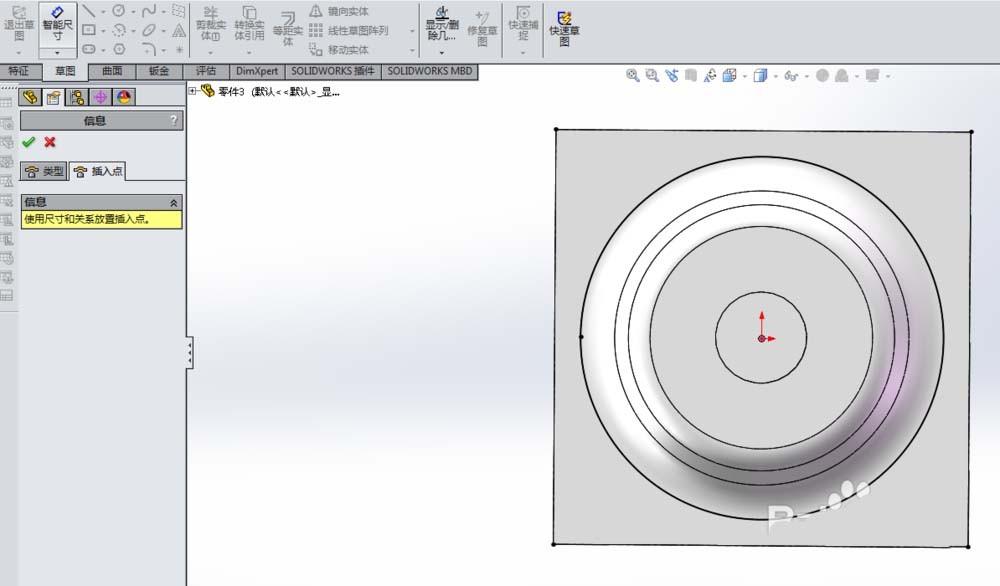Confirm with the green checkmark
This screenshot has width=1000, height=586.
click(28, 142)
